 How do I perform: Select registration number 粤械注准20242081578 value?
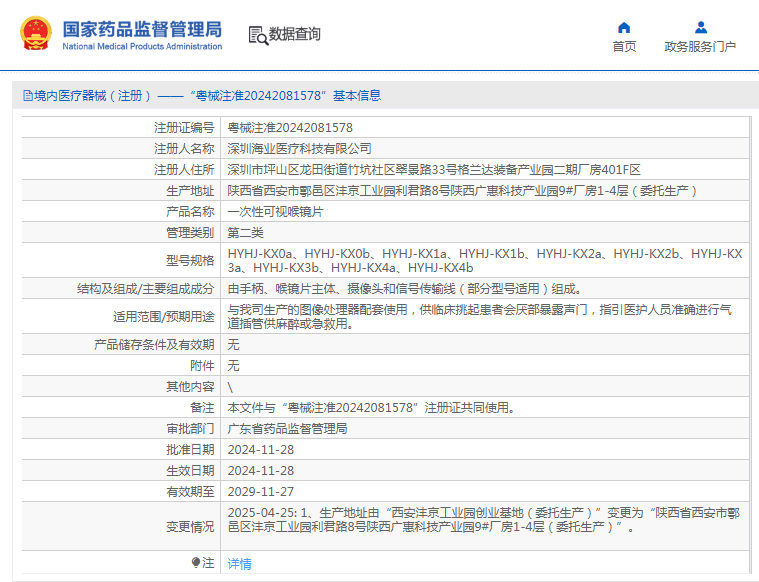(290, 128)
